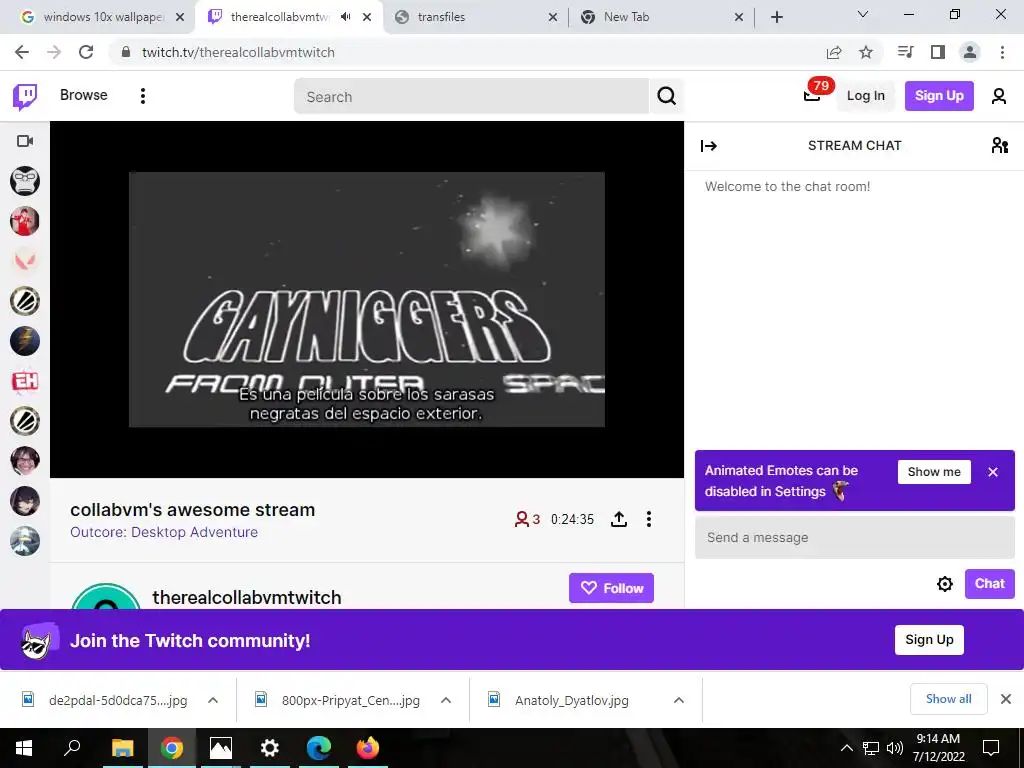Open File Explorer from taskbar
This screenshot has width=1024, height=768.
point(122,748)
